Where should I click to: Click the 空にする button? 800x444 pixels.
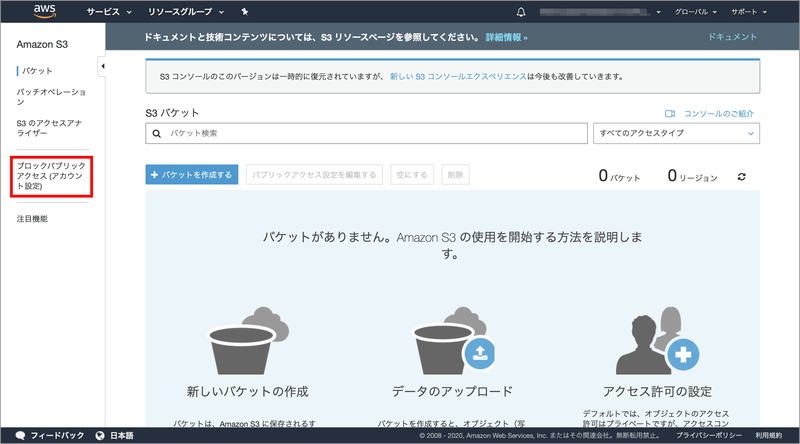pyautogui.click(x=412, y=175)
